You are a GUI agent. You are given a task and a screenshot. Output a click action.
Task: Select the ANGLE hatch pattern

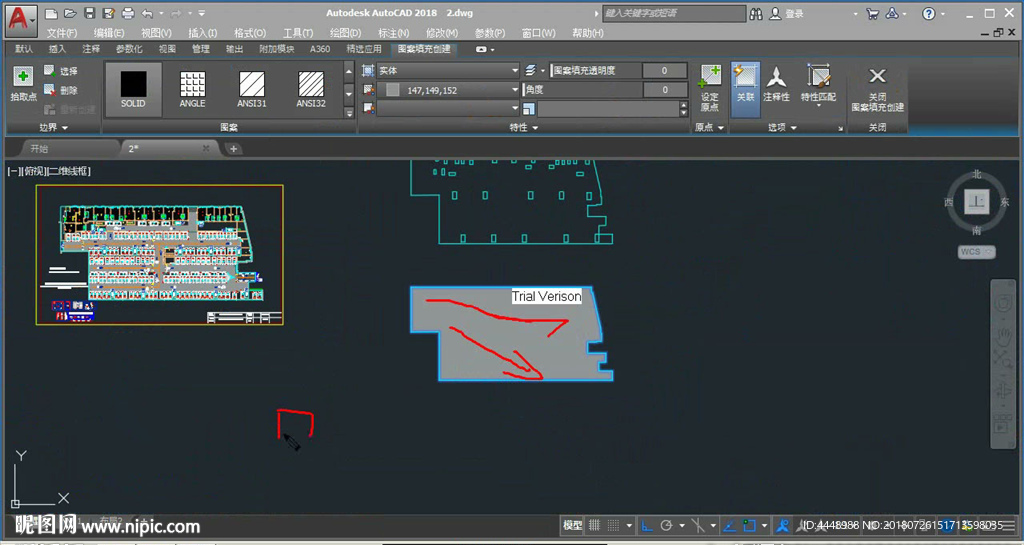coord(193,89)
